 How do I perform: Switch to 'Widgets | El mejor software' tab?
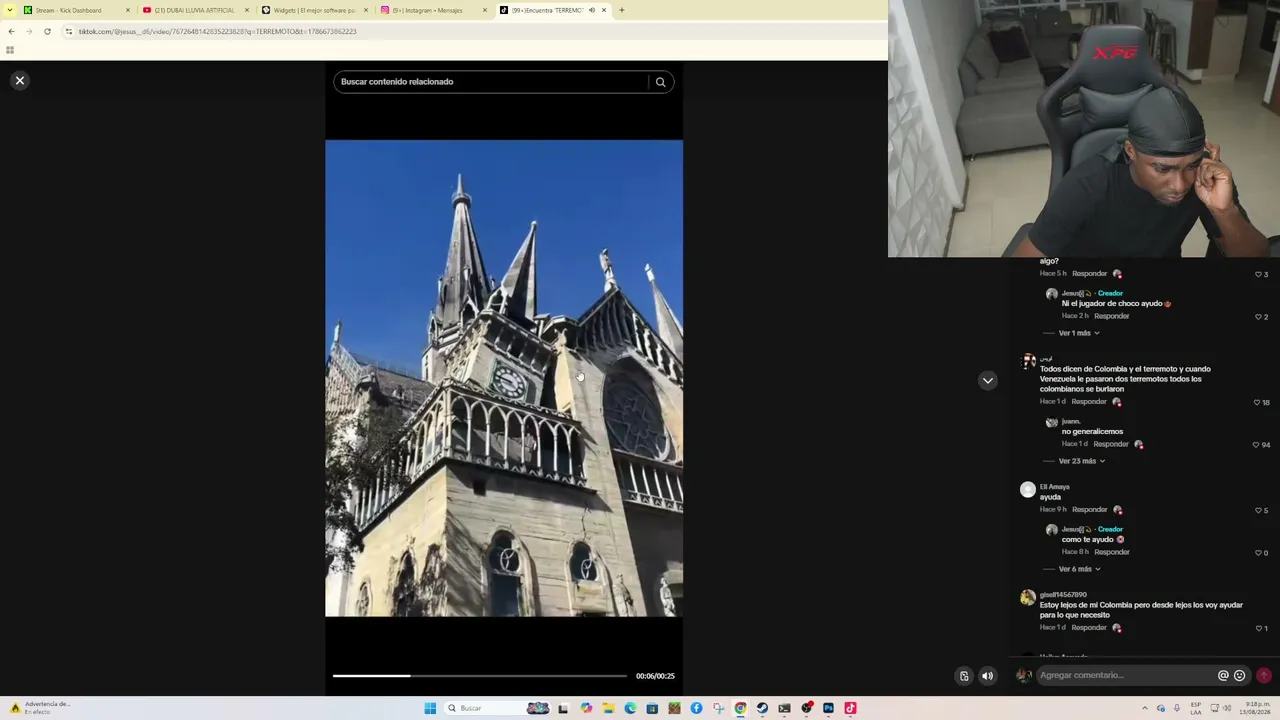coord(314,10)
